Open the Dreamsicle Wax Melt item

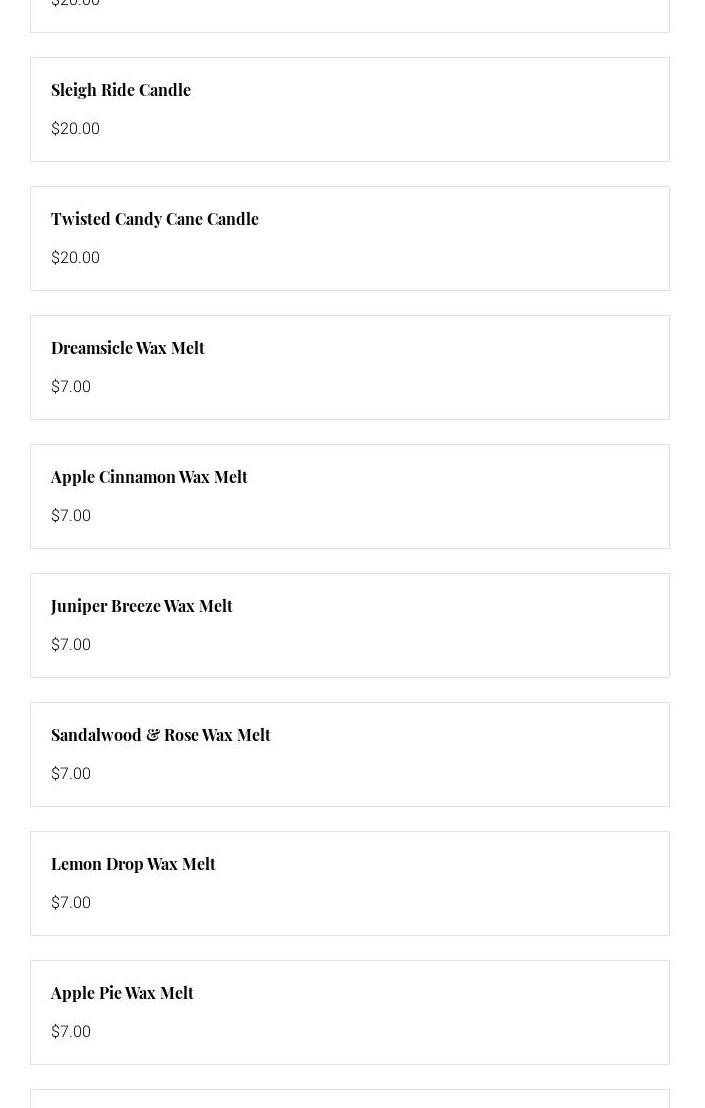click(x=128, y=348)
